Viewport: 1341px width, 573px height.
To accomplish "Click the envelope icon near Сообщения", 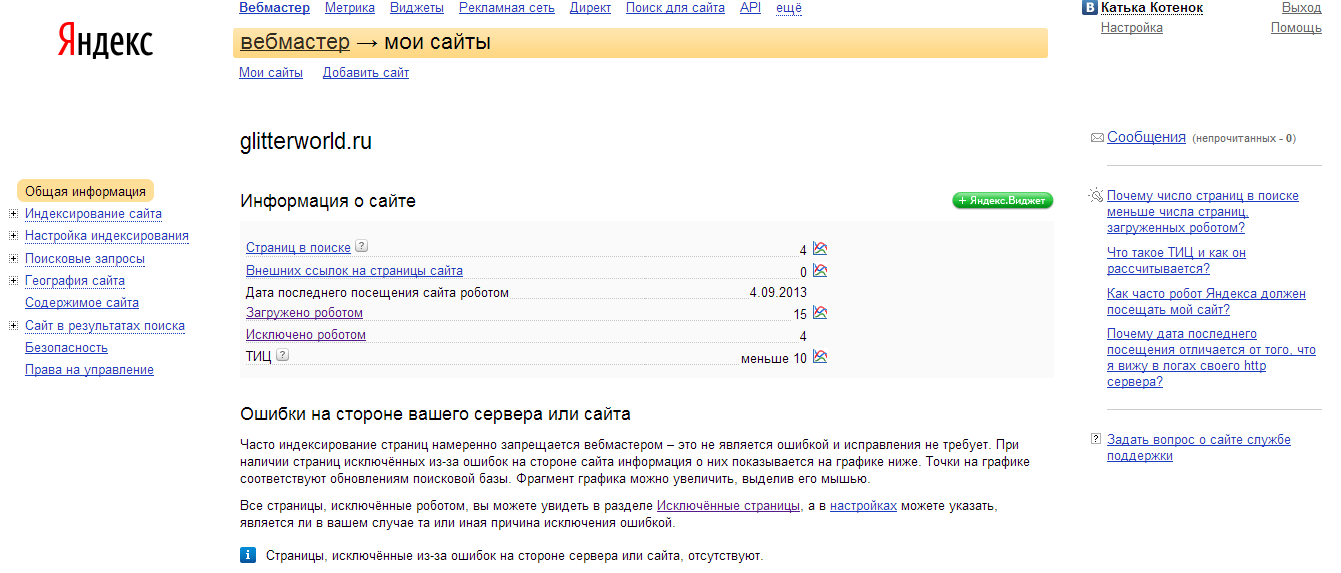I will [x=1097, y=138].
